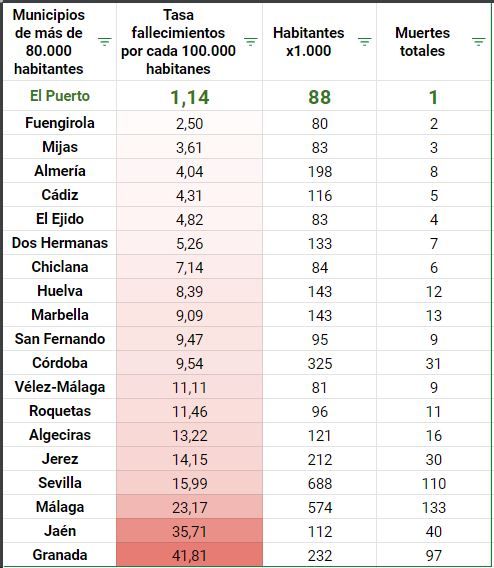The height and width of the screenshot is (568, 494).
Task: Select the Fuengirola municipality cell
Action: [60, 123]
